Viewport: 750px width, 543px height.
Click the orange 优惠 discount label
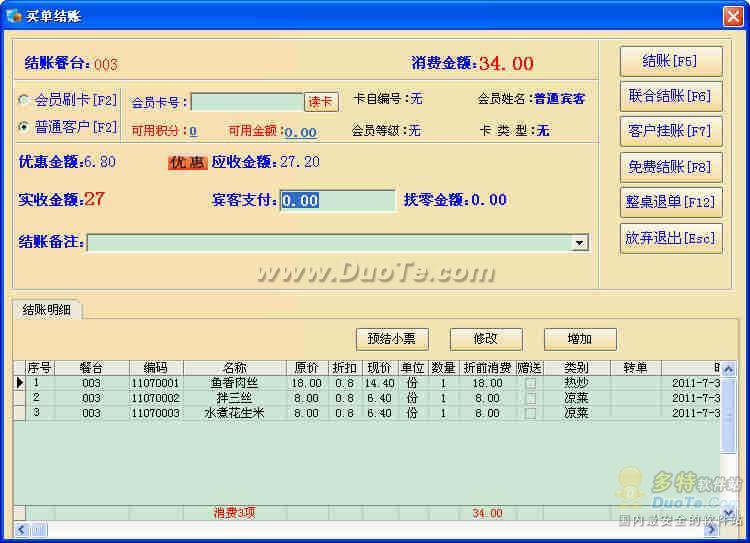pyautogui.click(x=188, y=163)
